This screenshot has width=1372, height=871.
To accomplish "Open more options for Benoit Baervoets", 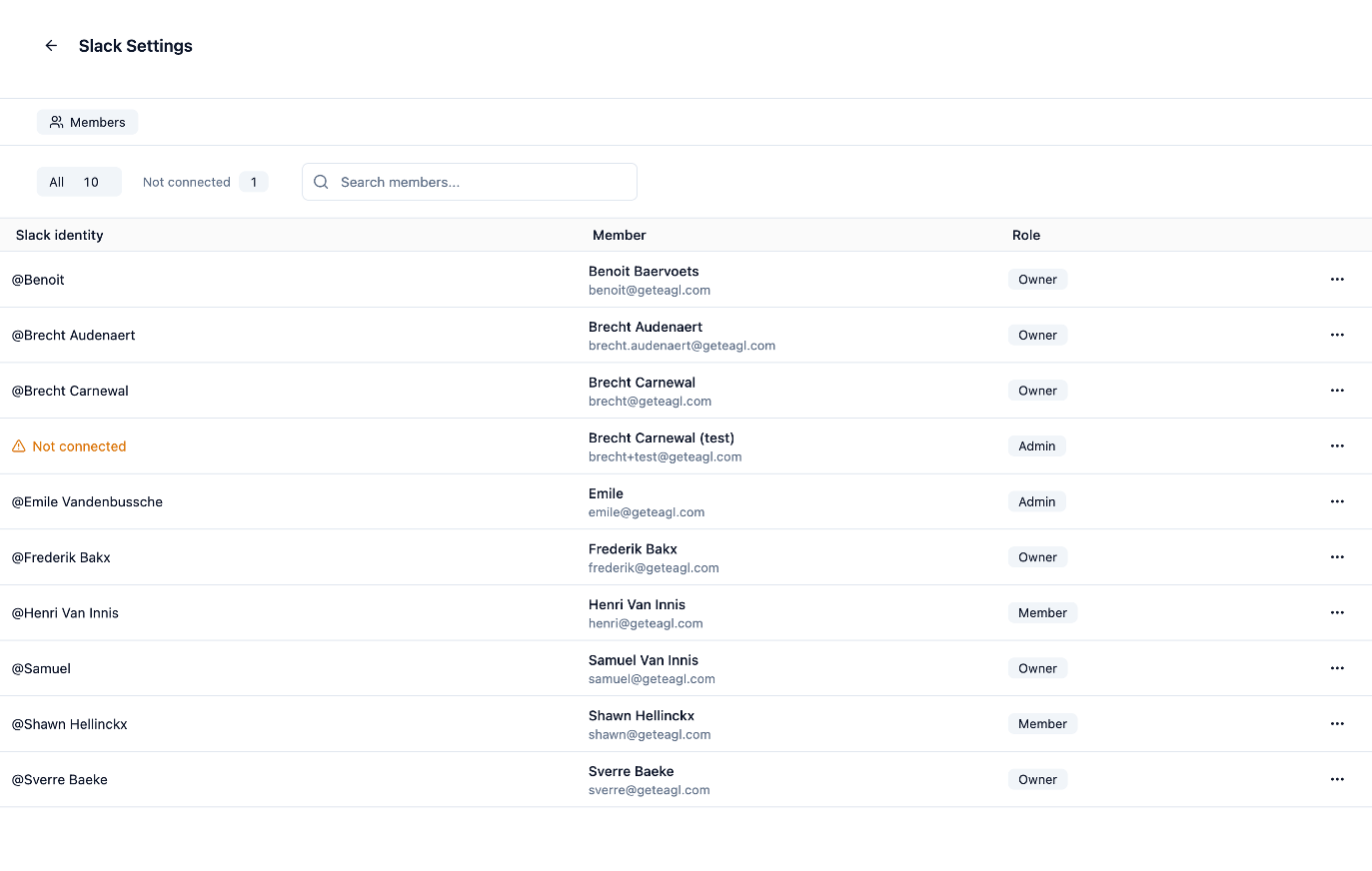I will pyautogui.click(x=1337, y=280).
